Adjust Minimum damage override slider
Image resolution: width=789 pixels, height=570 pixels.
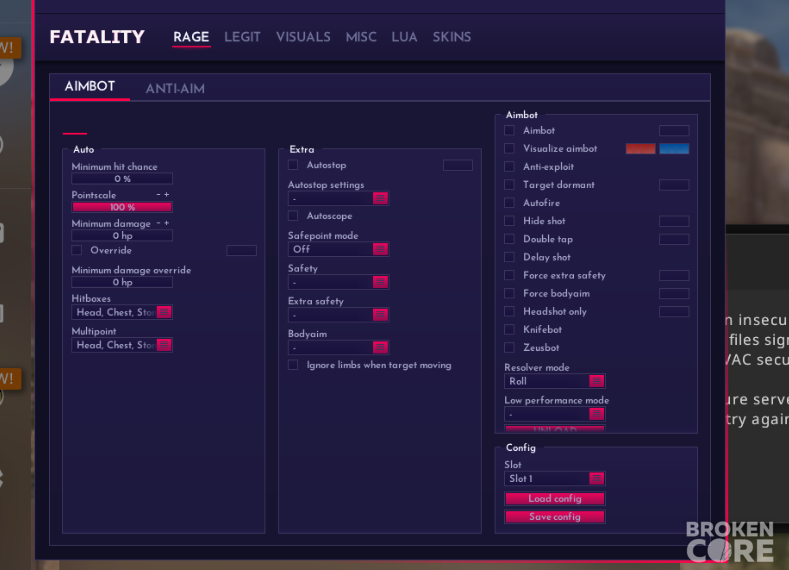click(x=122, y=282)
